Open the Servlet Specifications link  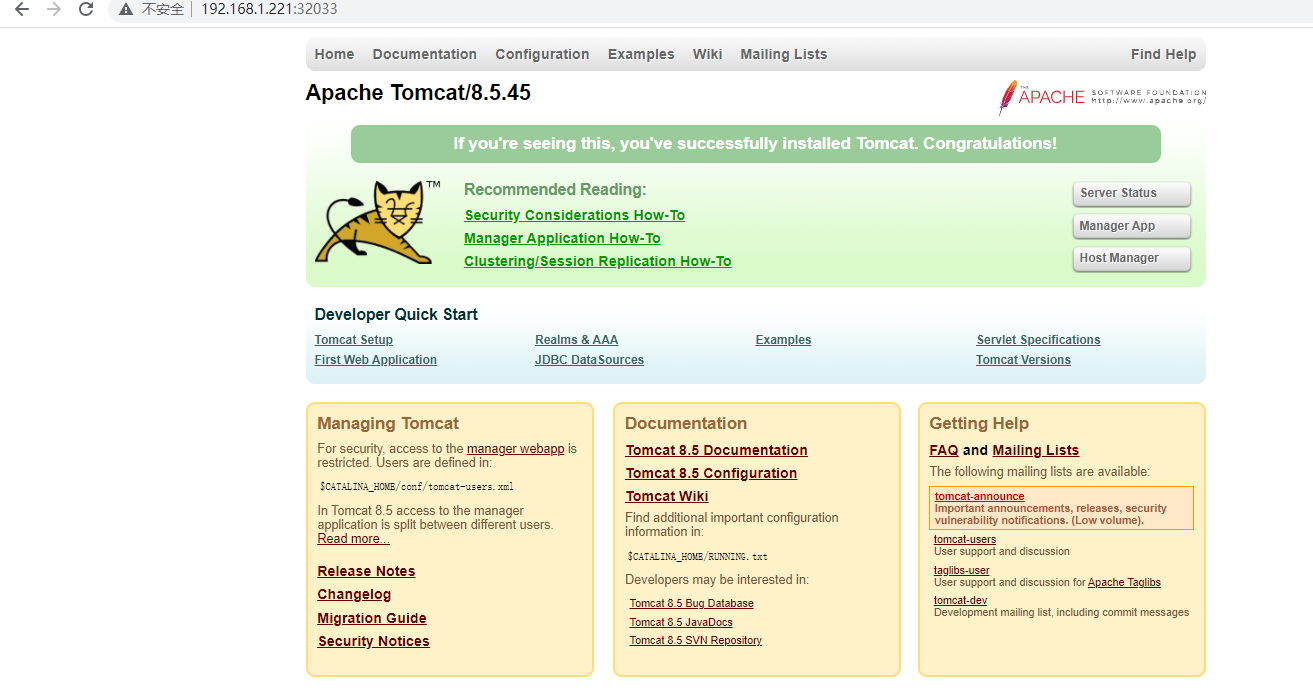(1039, 340)
